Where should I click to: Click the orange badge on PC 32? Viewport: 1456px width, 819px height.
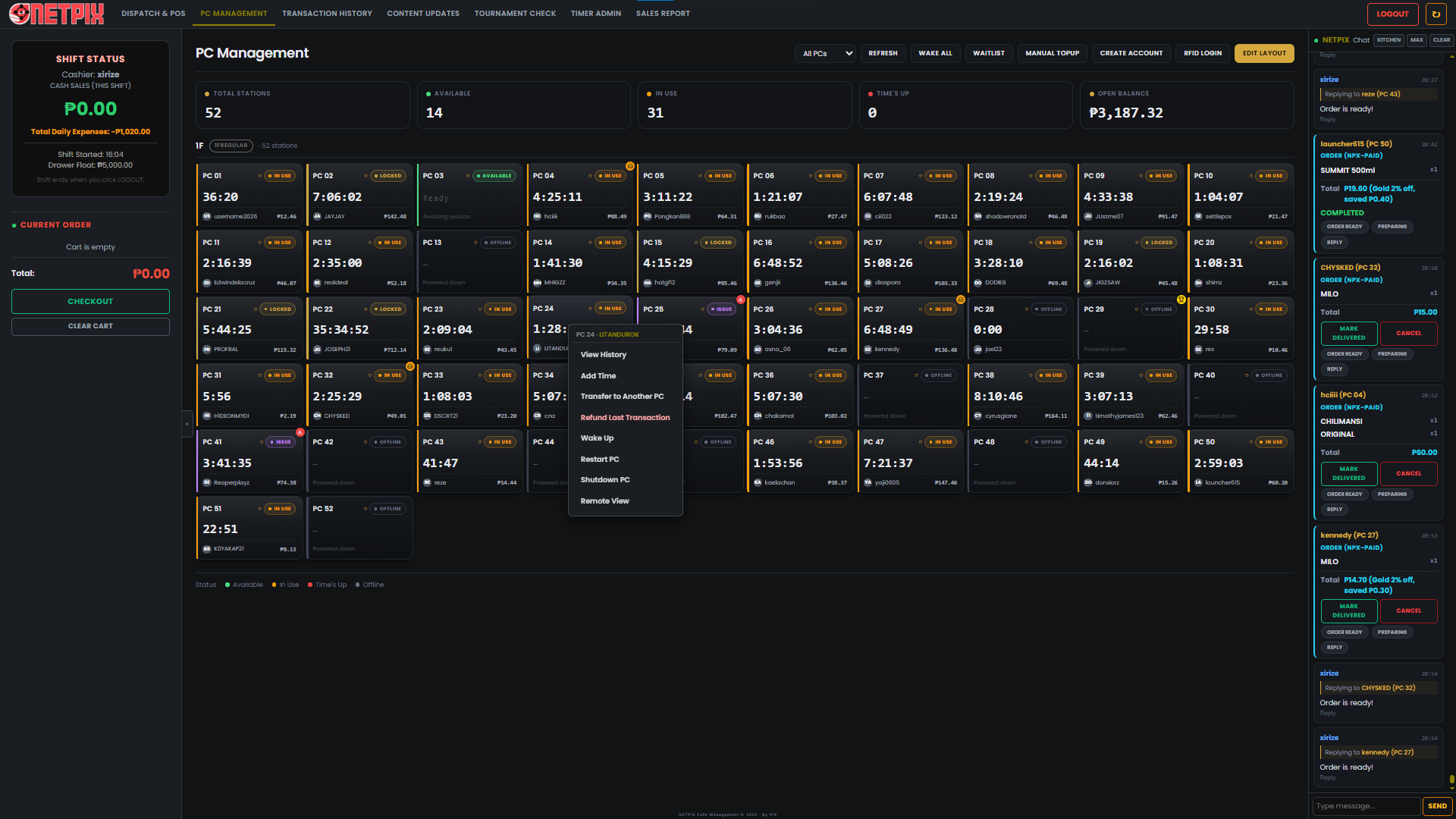409,366
